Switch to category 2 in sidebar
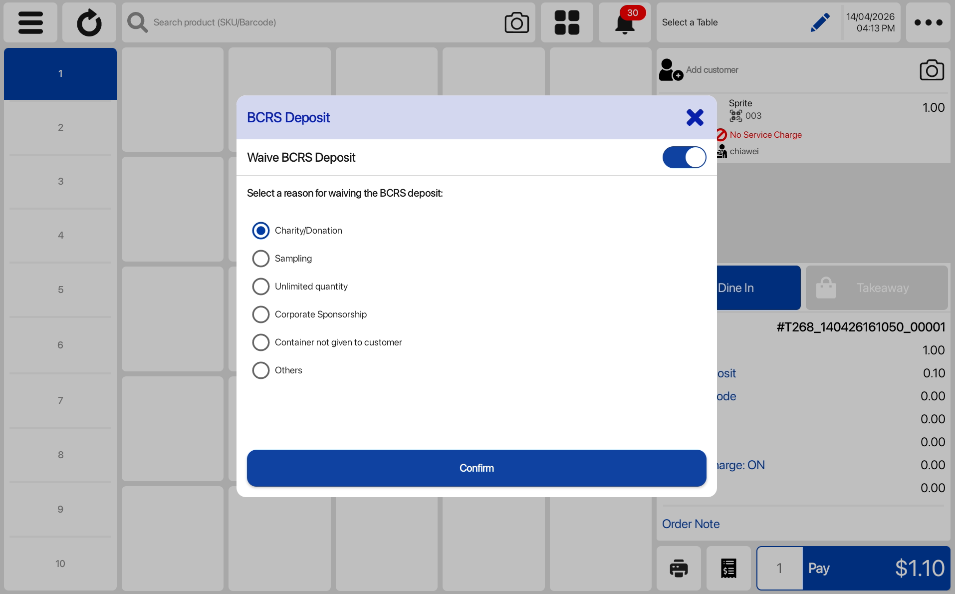The height and width of the screenshot is (594, 955). click(x=60, y=128)
